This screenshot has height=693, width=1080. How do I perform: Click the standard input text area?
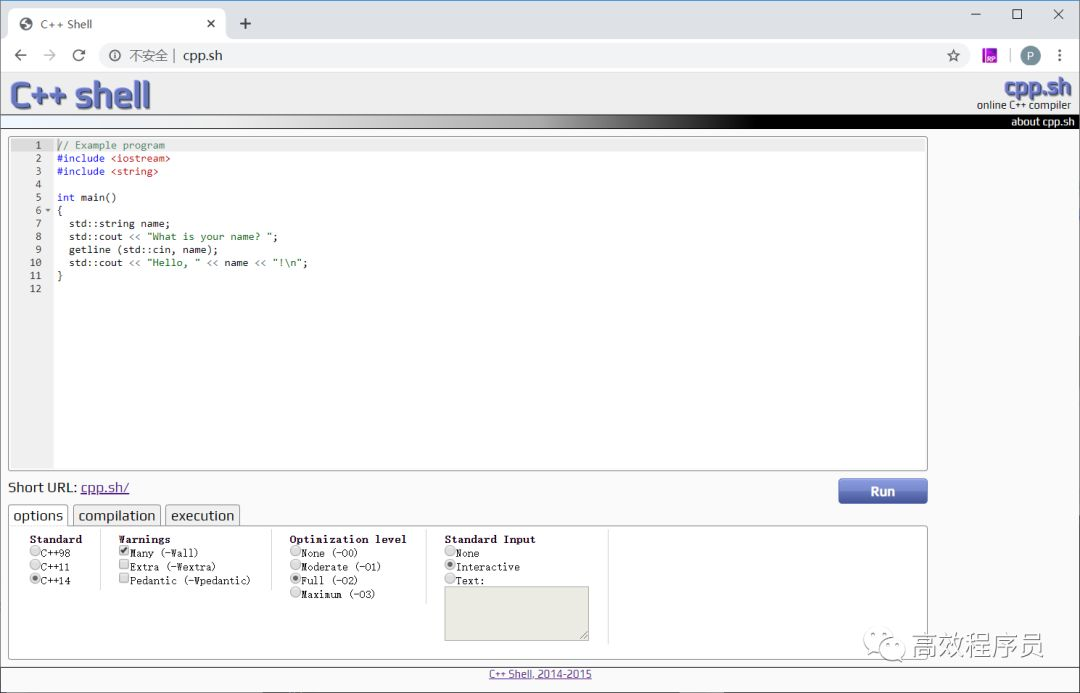click(x=517, y=613)
